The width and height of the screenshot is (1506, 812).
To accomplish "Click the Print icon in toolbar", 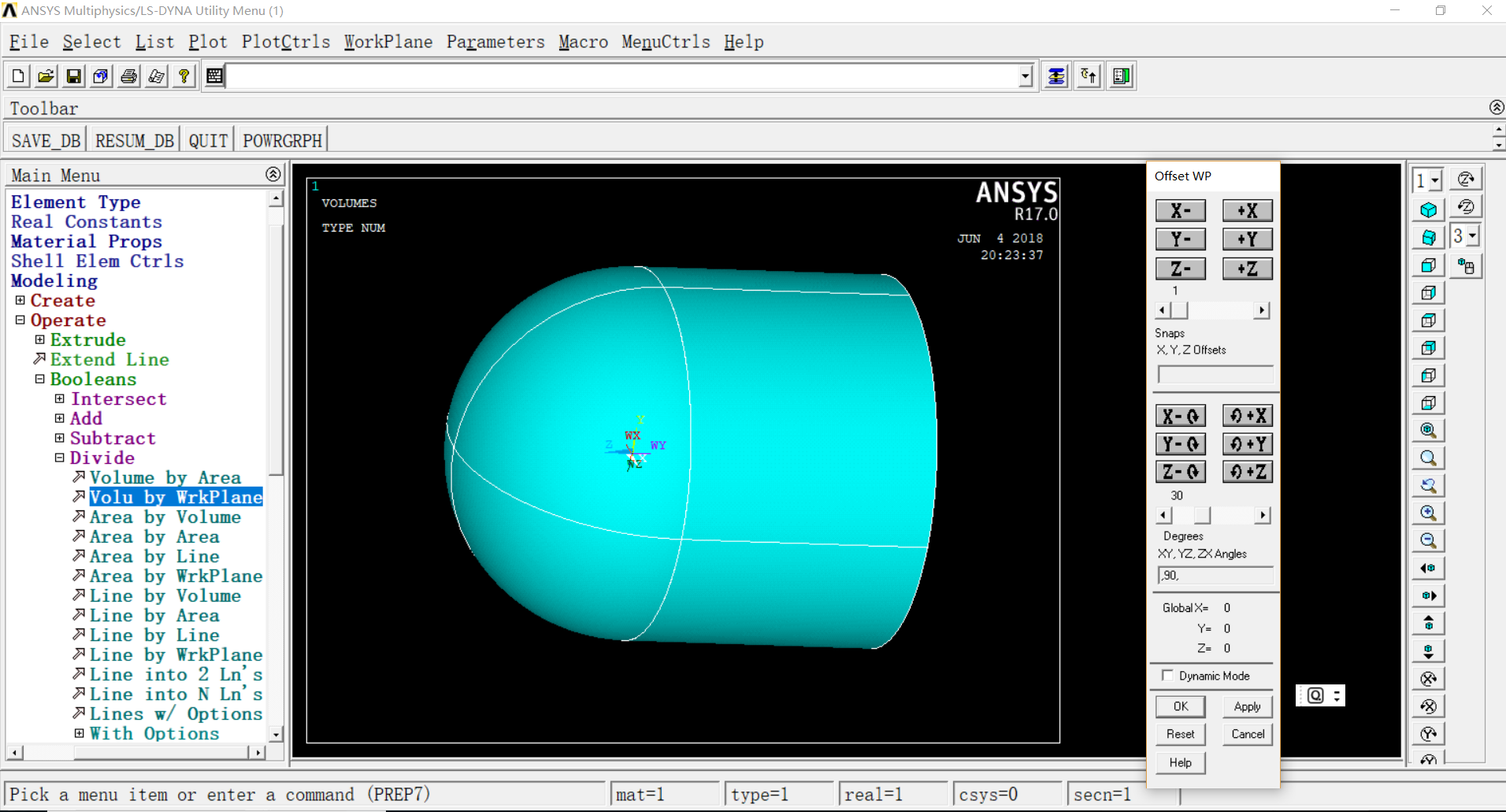I will (x=128, y=76).
